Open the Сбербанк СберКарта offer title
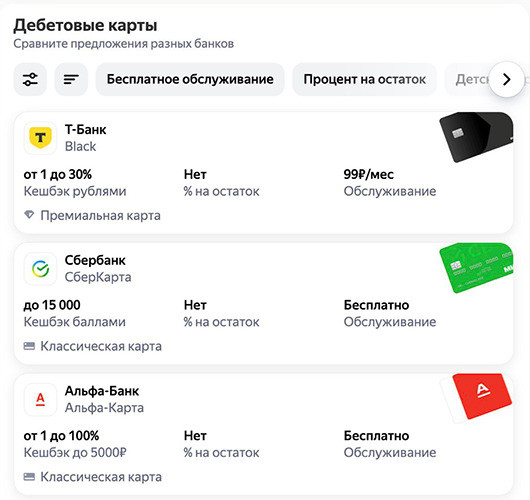The image size is (530, 500). coord(98,269)
